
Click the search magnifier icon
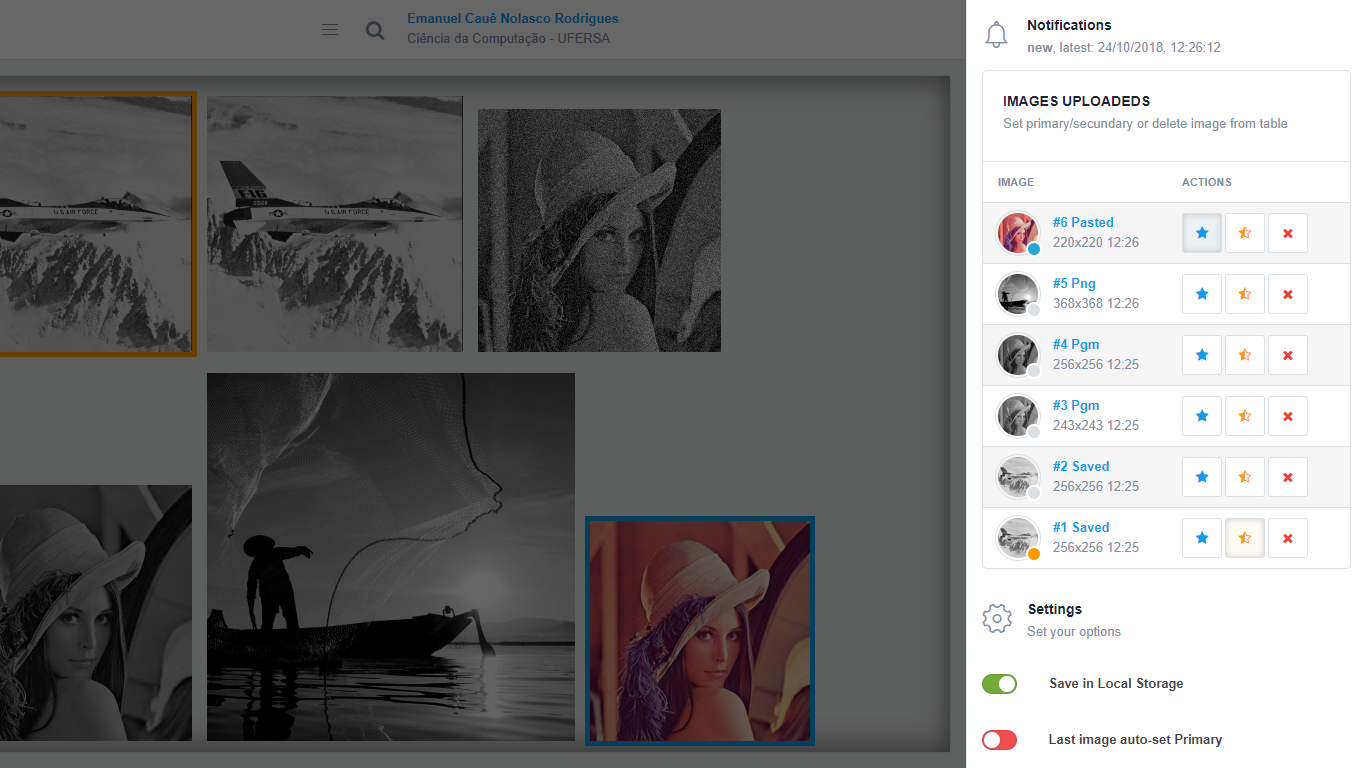point(375,30)
